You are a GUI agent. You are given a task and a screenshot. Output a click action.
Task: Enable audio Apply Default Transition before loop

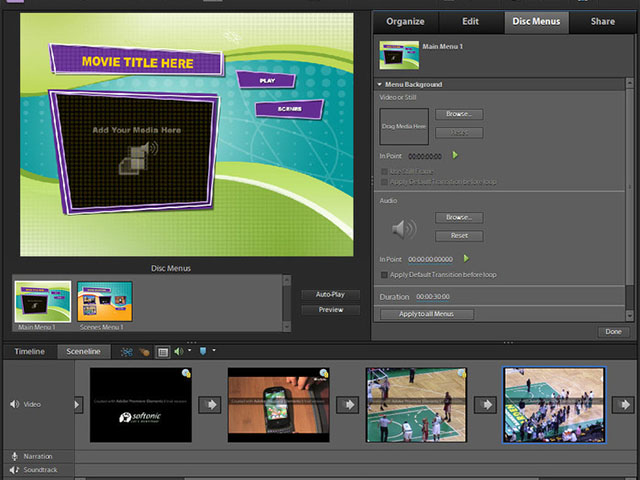[385, 274]
